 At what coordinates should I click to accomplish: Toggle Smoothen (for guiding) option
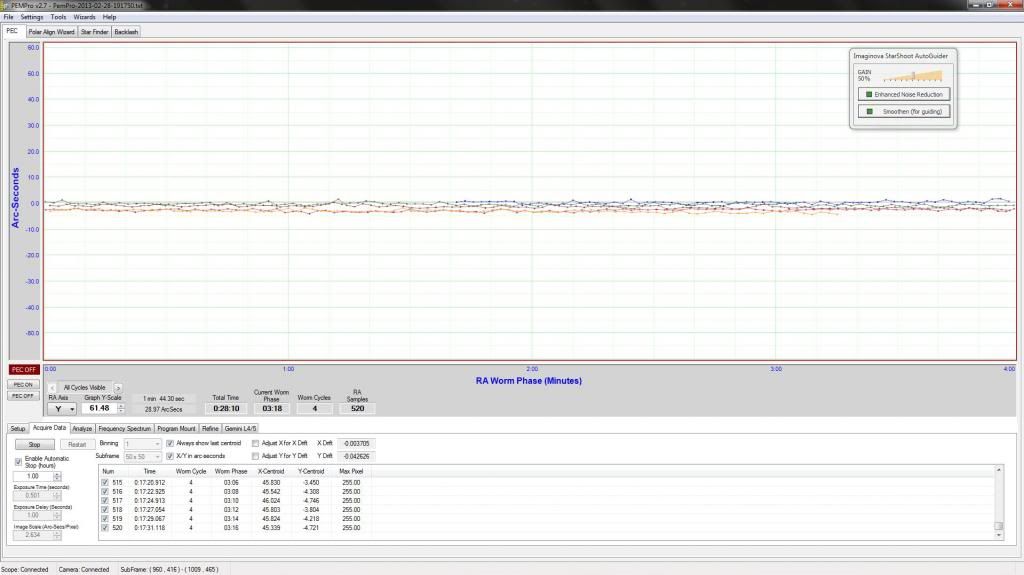(904, 111)
